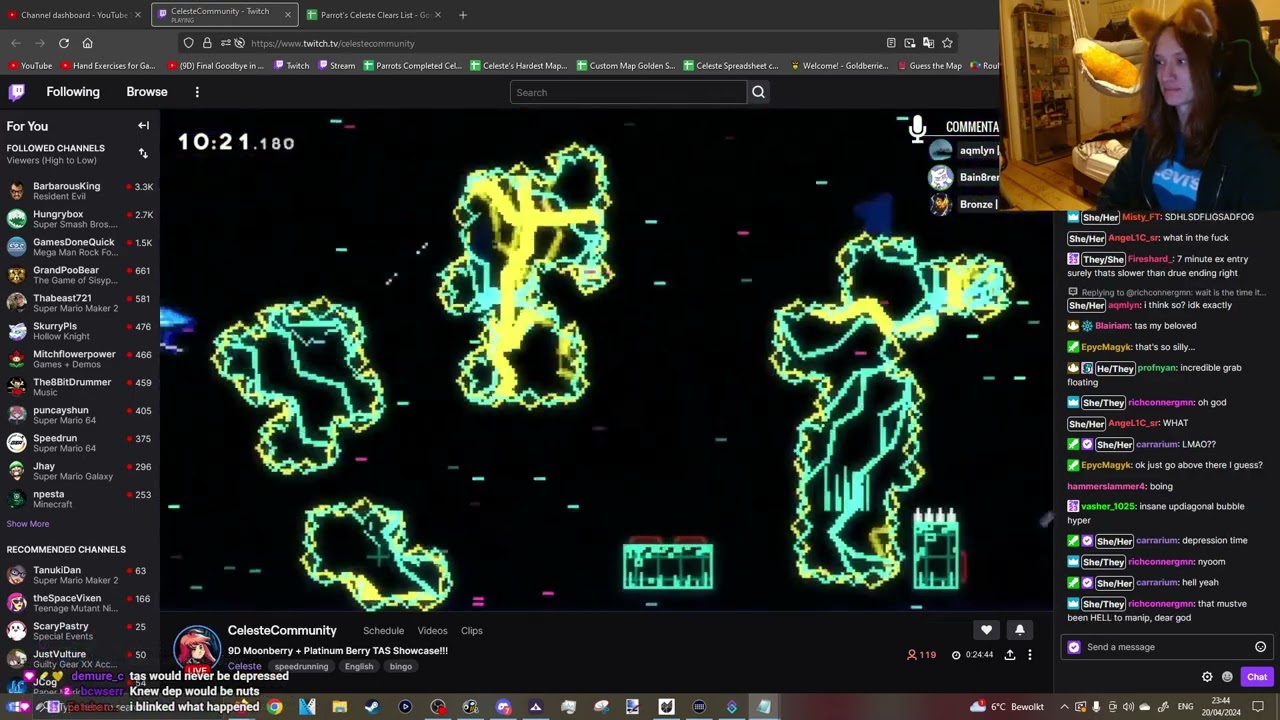Click the English tag

tap(358, 667)
